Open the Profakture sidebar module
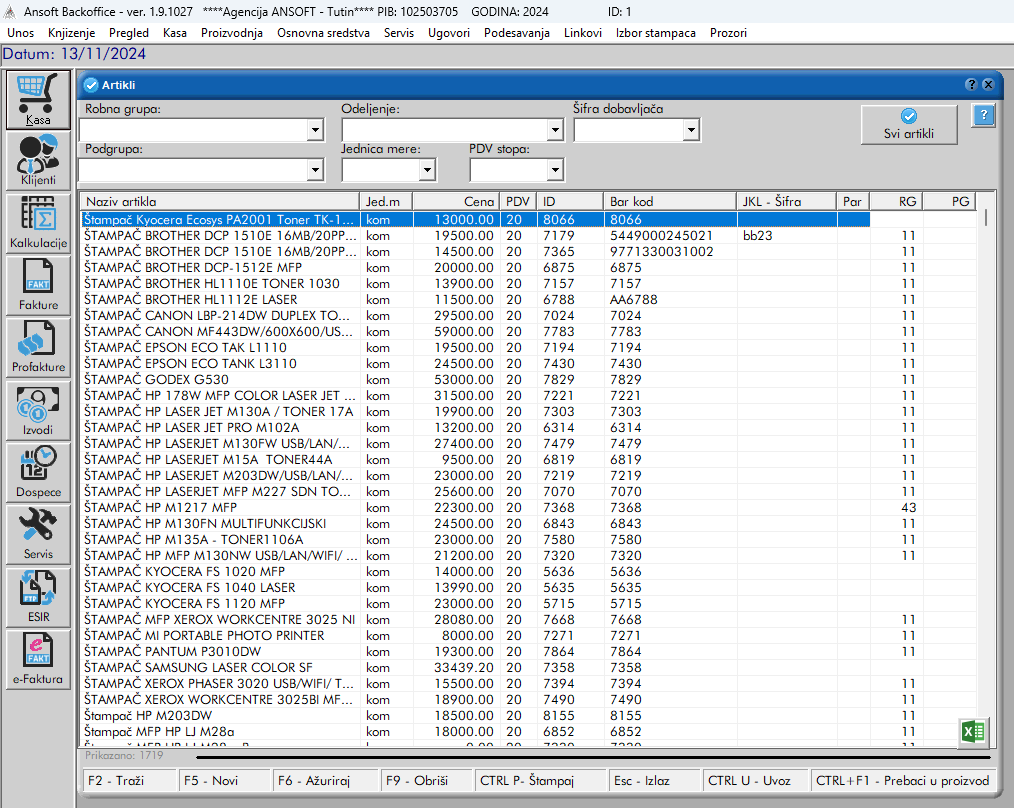This screenshot has width=1014, height=808. pos(38,347)
